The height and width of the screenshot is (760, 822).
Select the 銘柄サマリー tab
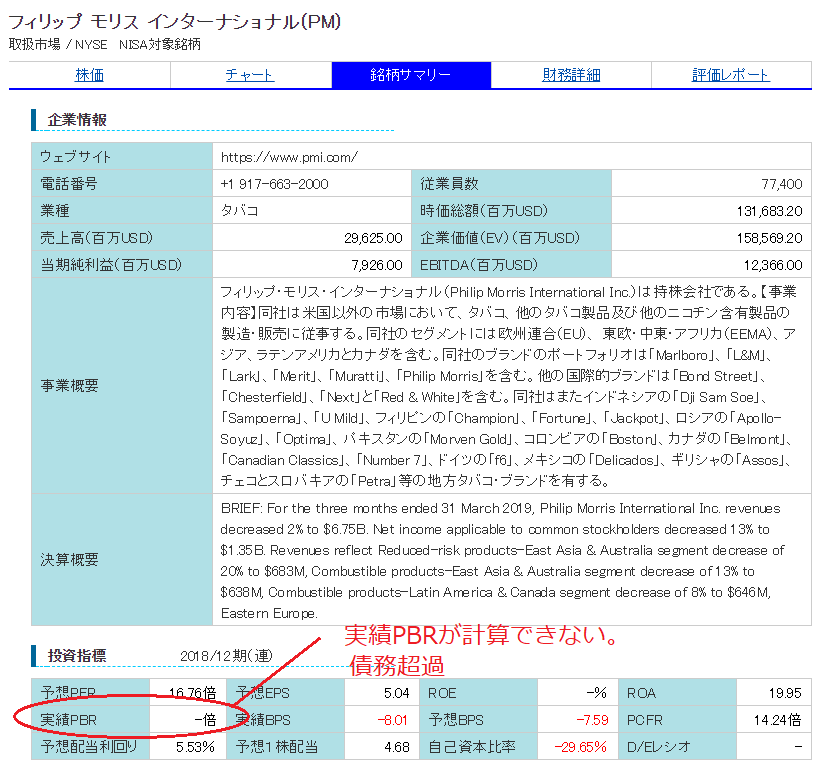(411, 75)
